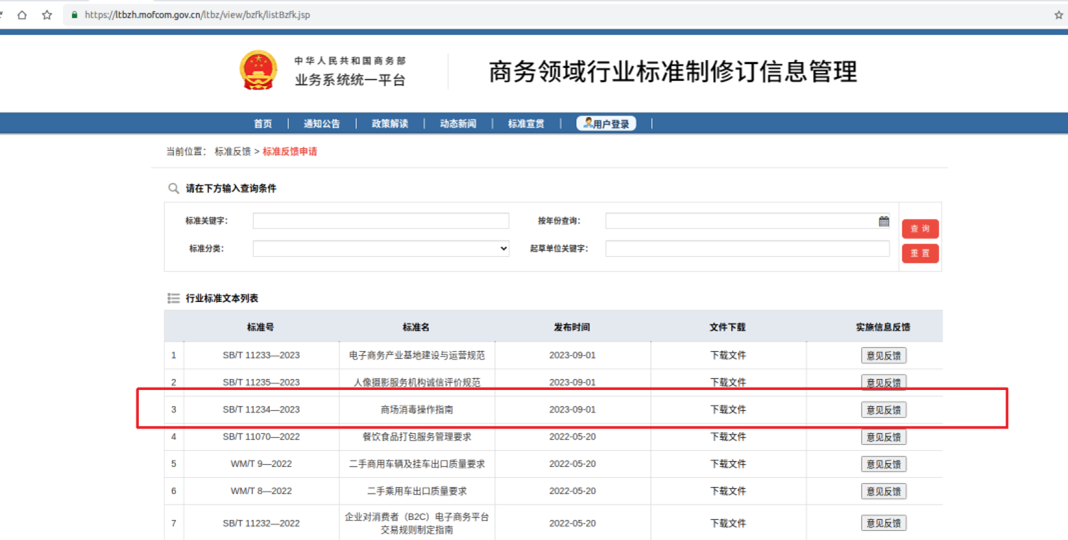Focus the 标准关键字 input field
Screen dimensions: 1068x540
[x=381, y=221]
